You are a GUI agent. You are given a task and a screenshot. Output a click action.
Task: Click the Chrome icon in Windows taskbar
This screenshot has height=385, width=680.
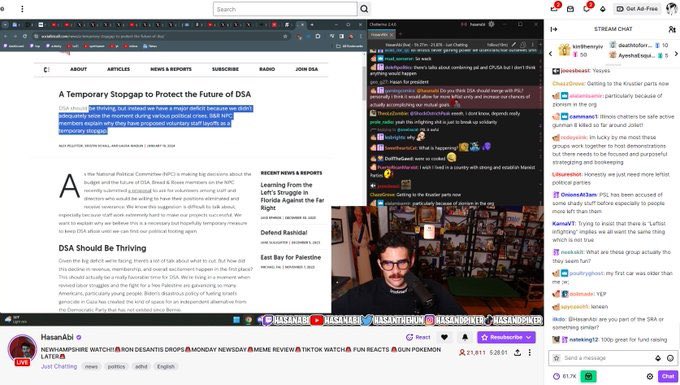248,320
